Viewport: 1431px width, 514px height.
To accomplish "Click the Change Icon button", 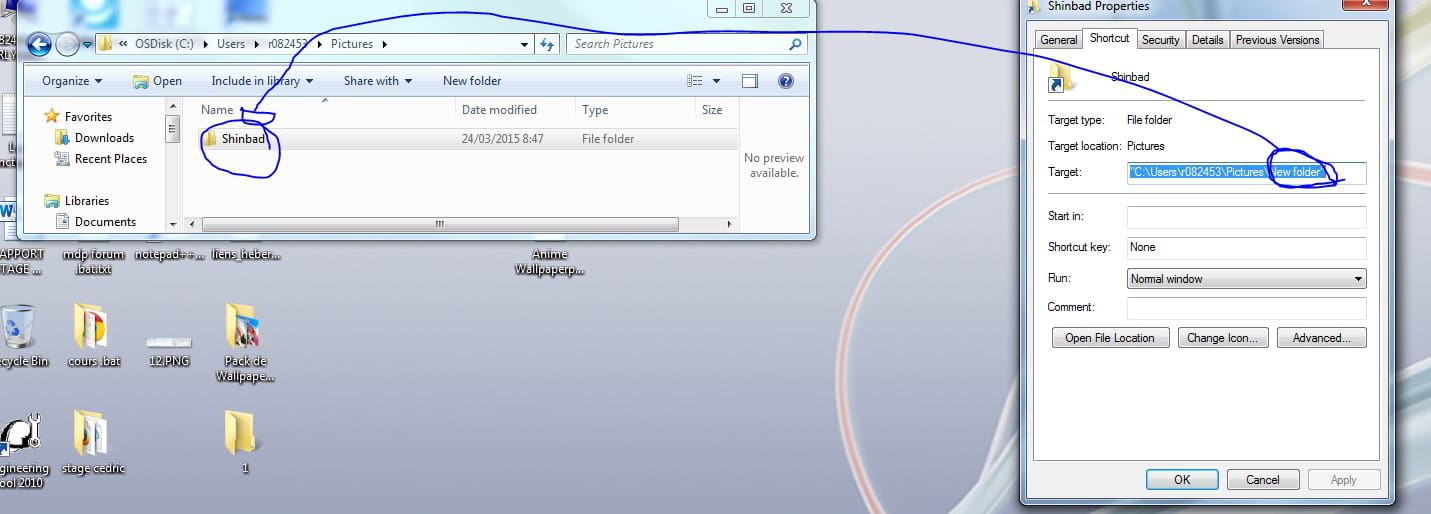I will coord(1223,338).
